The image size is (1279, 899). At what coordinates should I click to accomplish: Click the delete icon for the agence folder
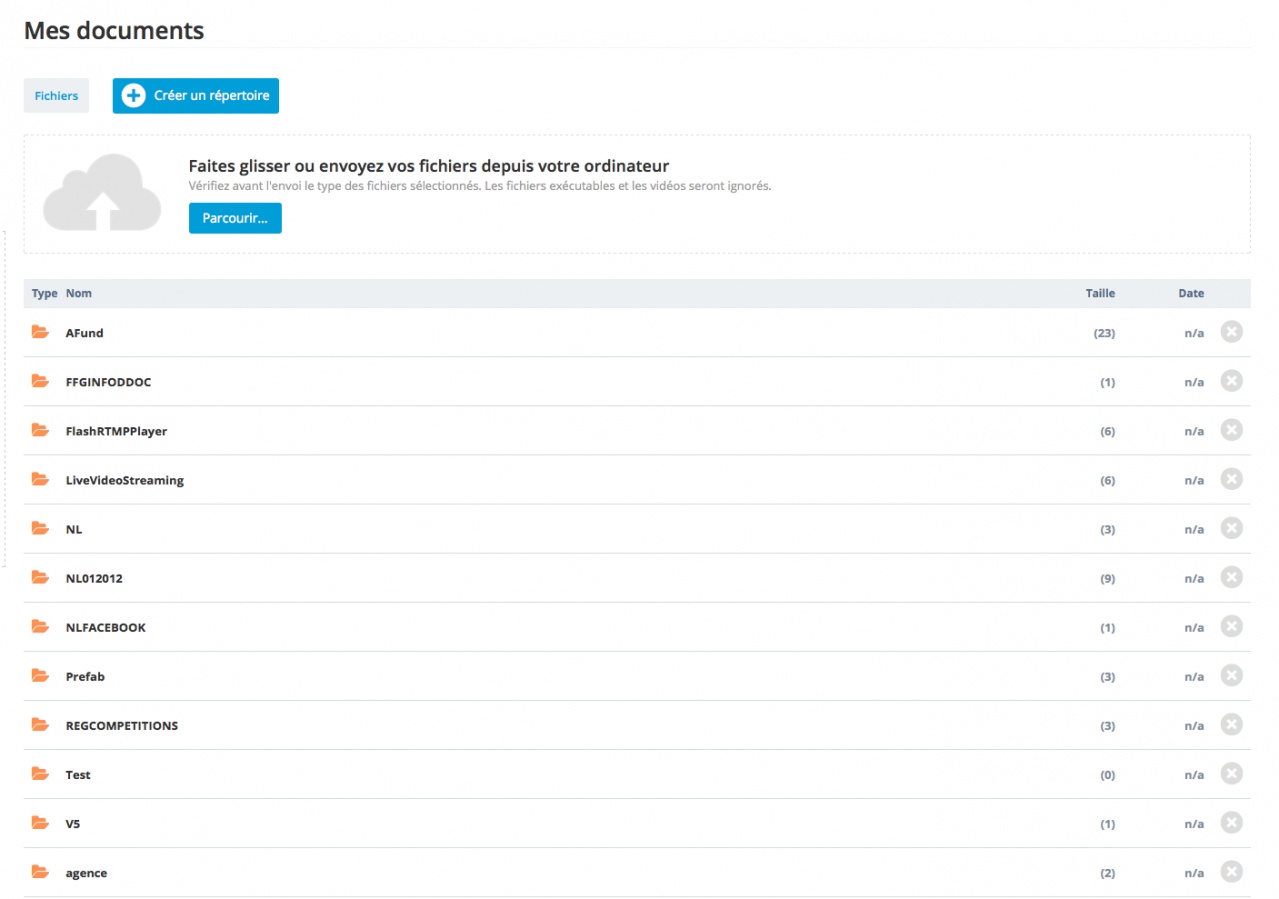(x=1231, y=872)
